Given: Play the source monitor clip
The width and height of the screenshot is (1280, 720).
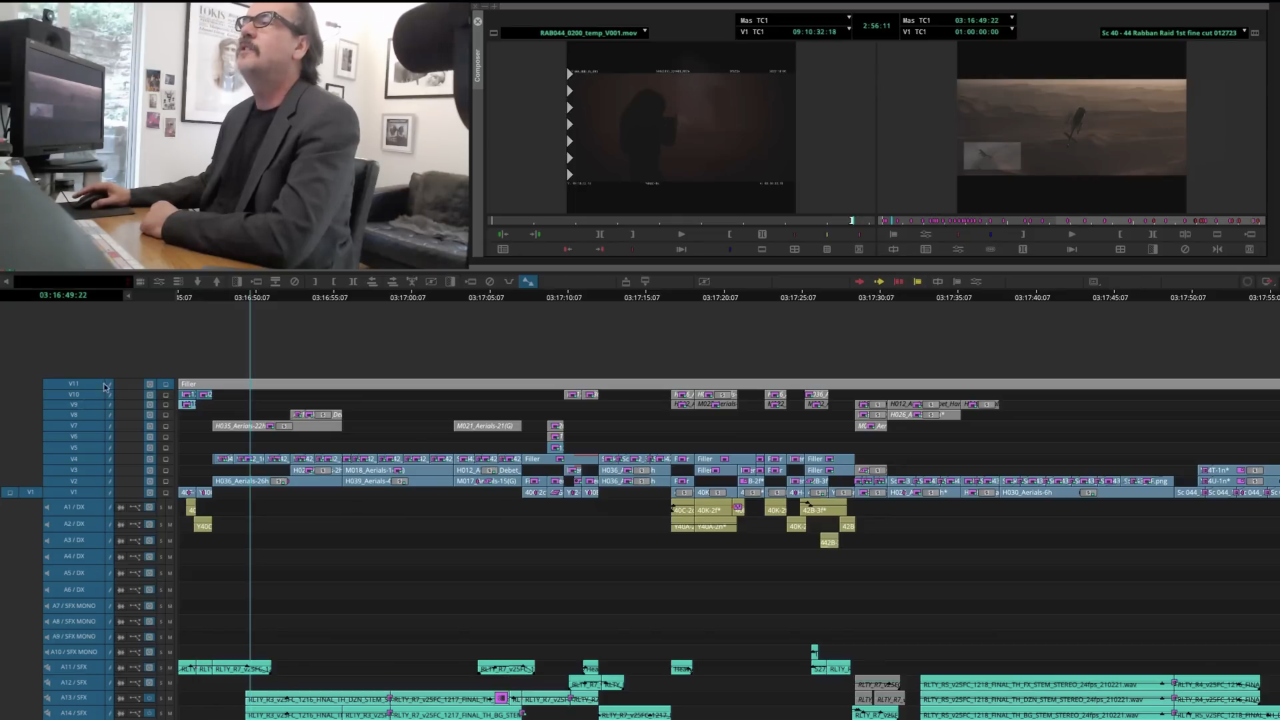Looking at the screenshot, I should [681, 234].
